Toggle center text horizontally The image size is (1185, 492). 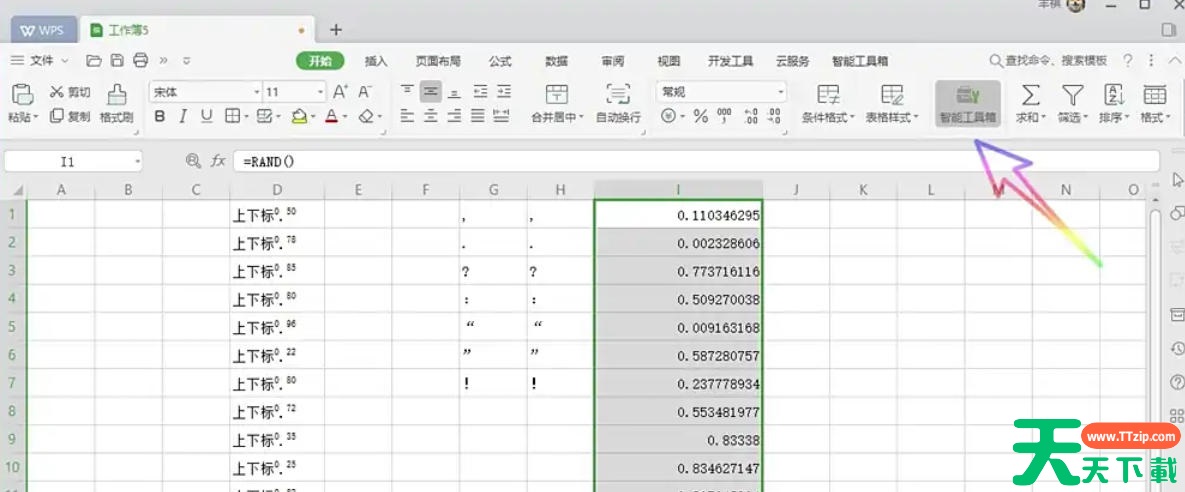[x=431, y=116]
